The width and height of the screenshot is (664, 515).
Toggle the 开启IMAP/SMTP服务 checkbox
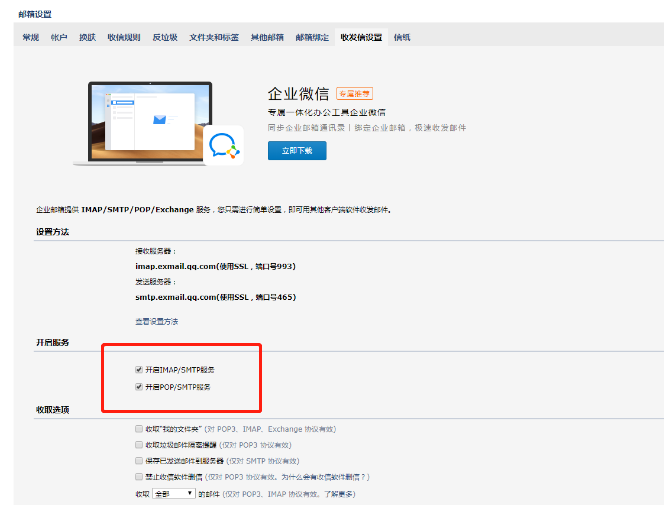coord(139,369)
